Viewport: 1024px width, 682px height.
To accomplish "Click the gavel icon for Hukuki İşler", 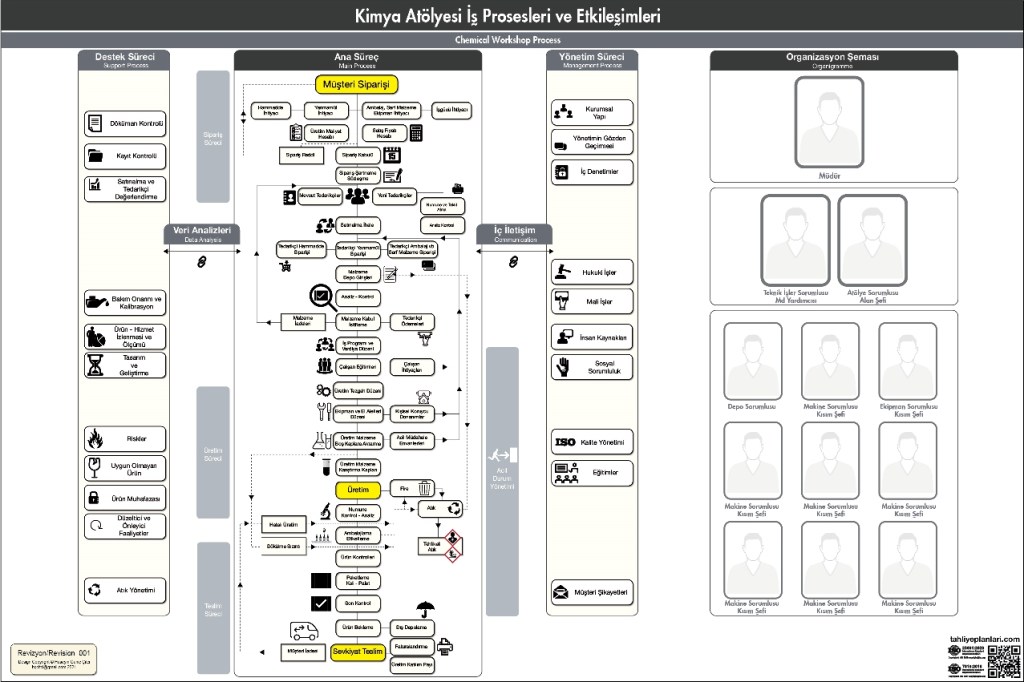I will point(562,271).
